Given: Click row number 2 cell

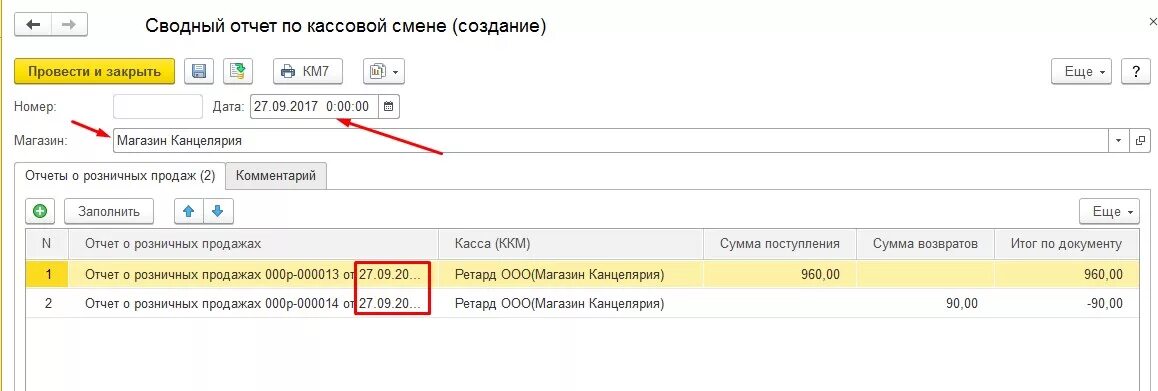Looking at the screenshot, I should [47, 304].
